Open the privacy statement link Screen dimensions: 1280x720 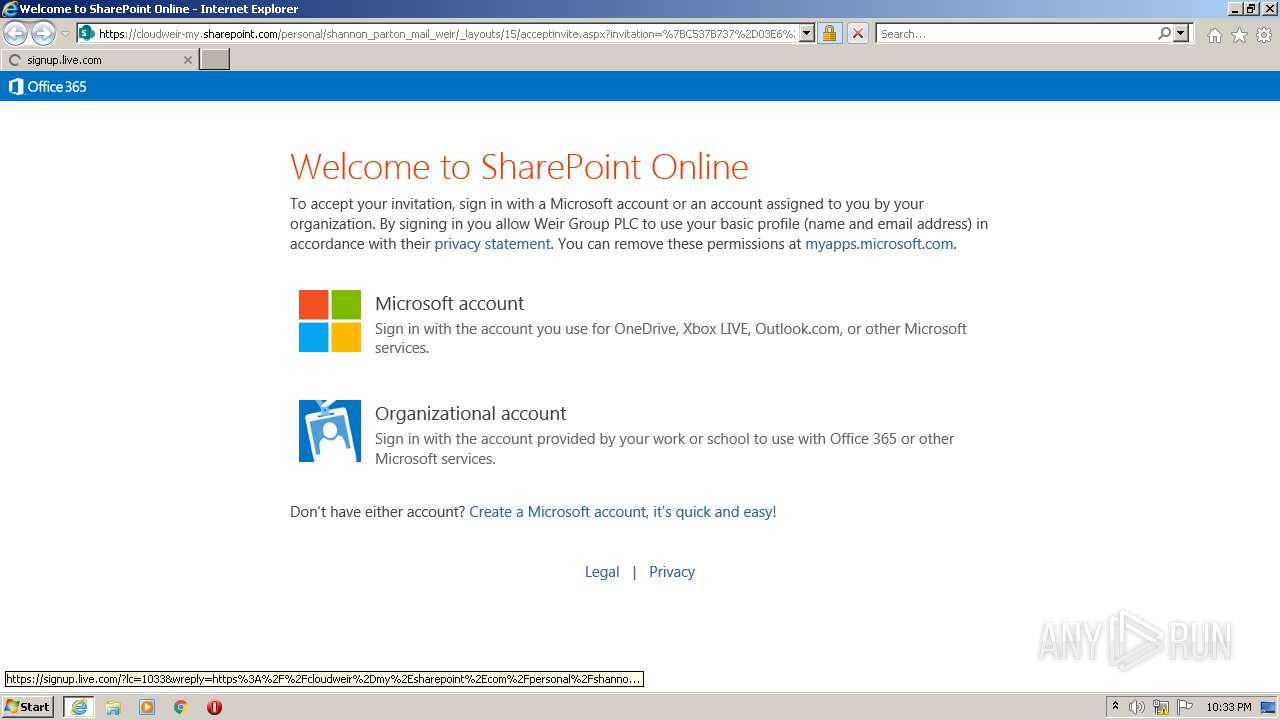coord(492,244)
